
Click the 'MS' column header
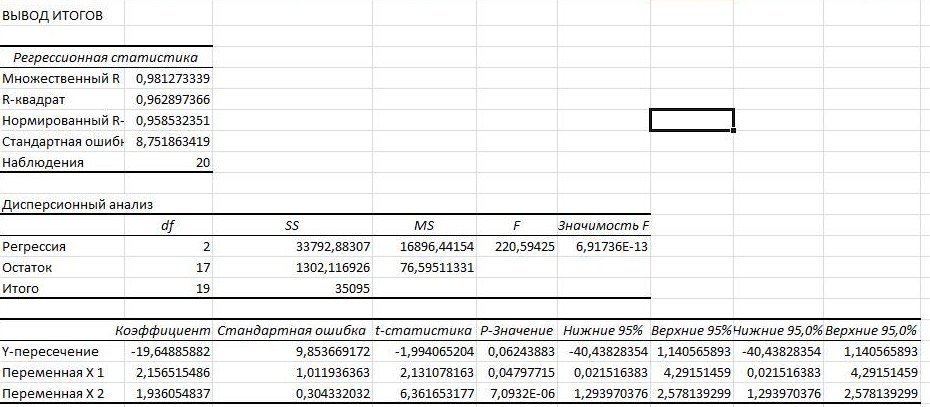[424, 225]
